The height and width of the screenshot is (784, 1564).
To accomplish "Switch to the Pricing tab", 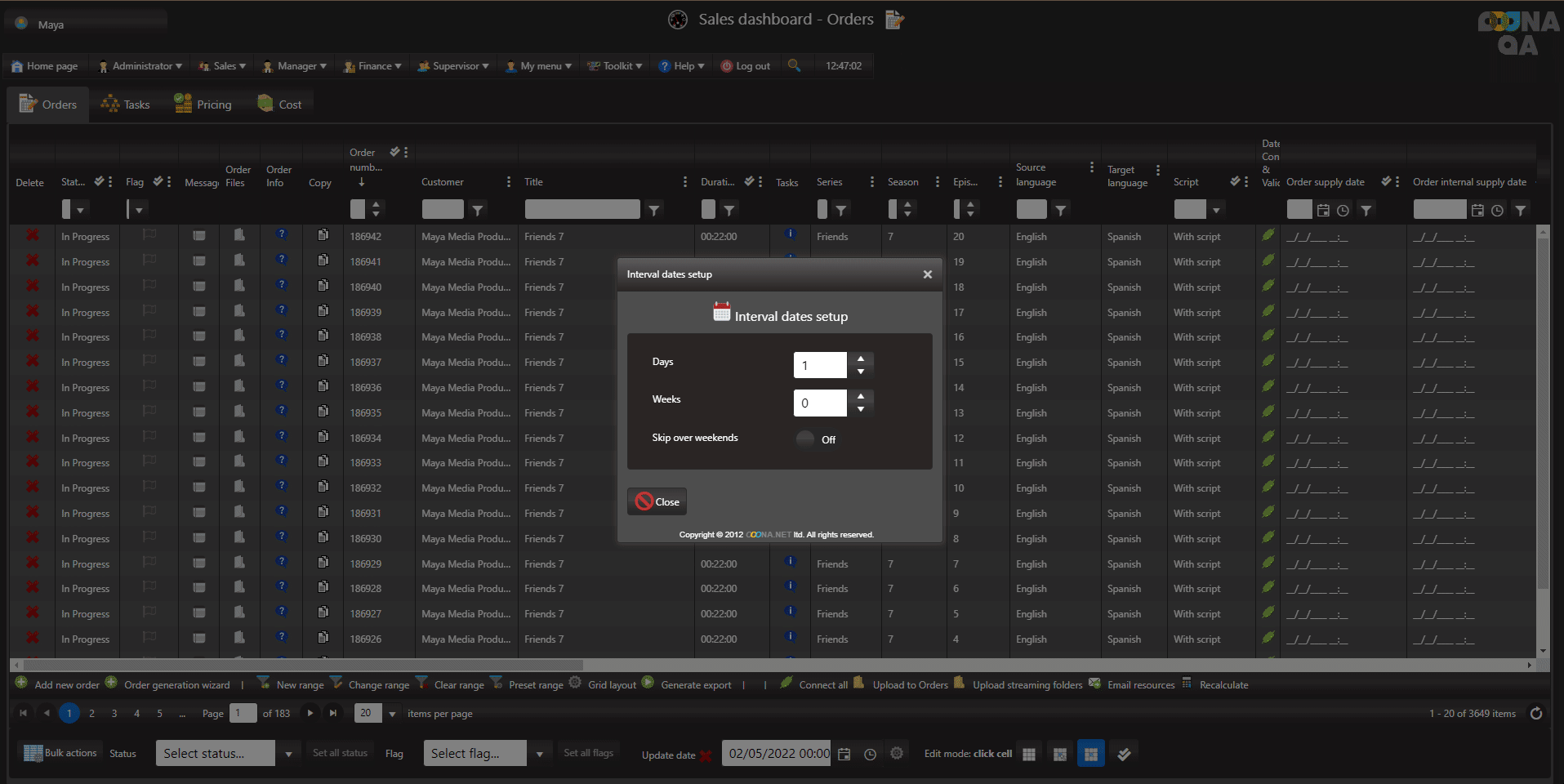I will pyautogui.click(x=203, y=105).
